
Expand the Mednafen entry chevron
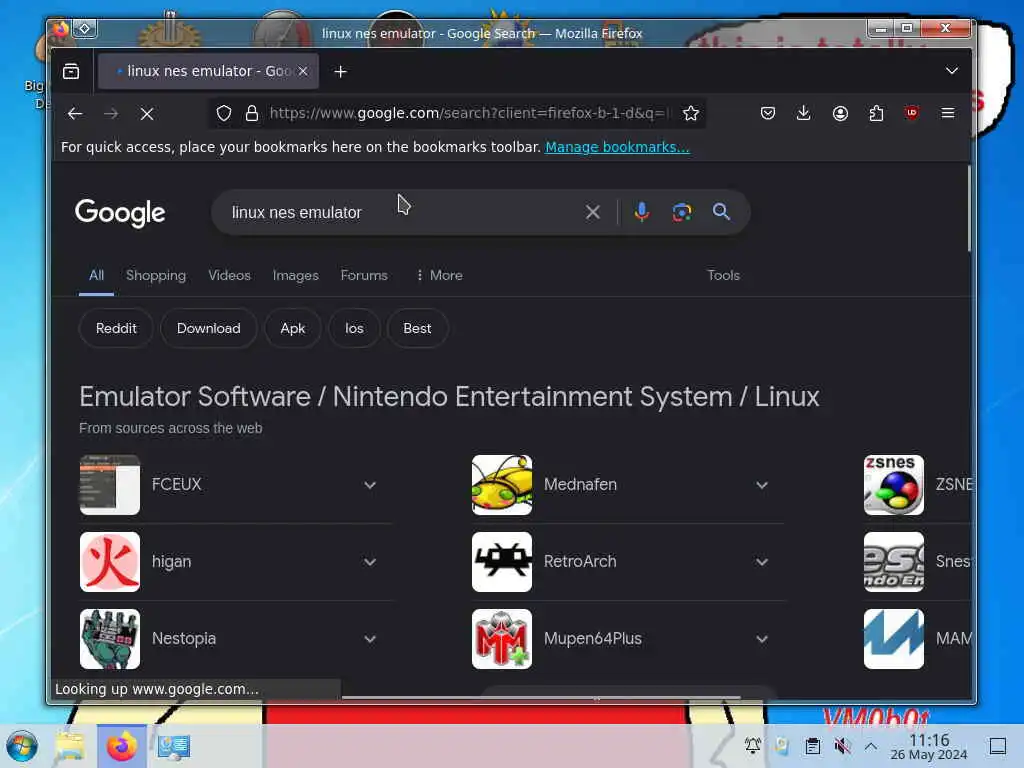[x=762, y=485]
